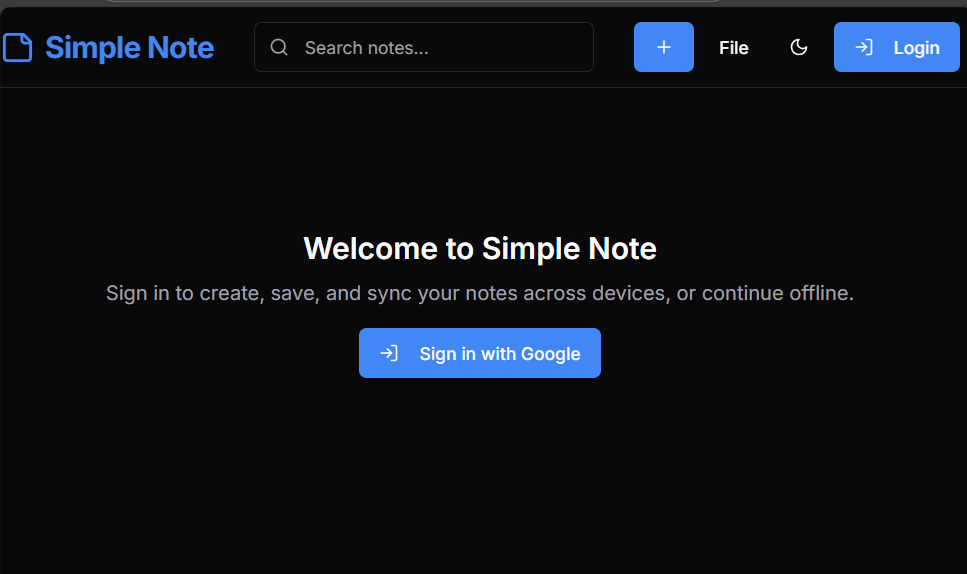The image size is (967, 574).
Task: Click the sign-in description text below heading
Action: (480, 293)
